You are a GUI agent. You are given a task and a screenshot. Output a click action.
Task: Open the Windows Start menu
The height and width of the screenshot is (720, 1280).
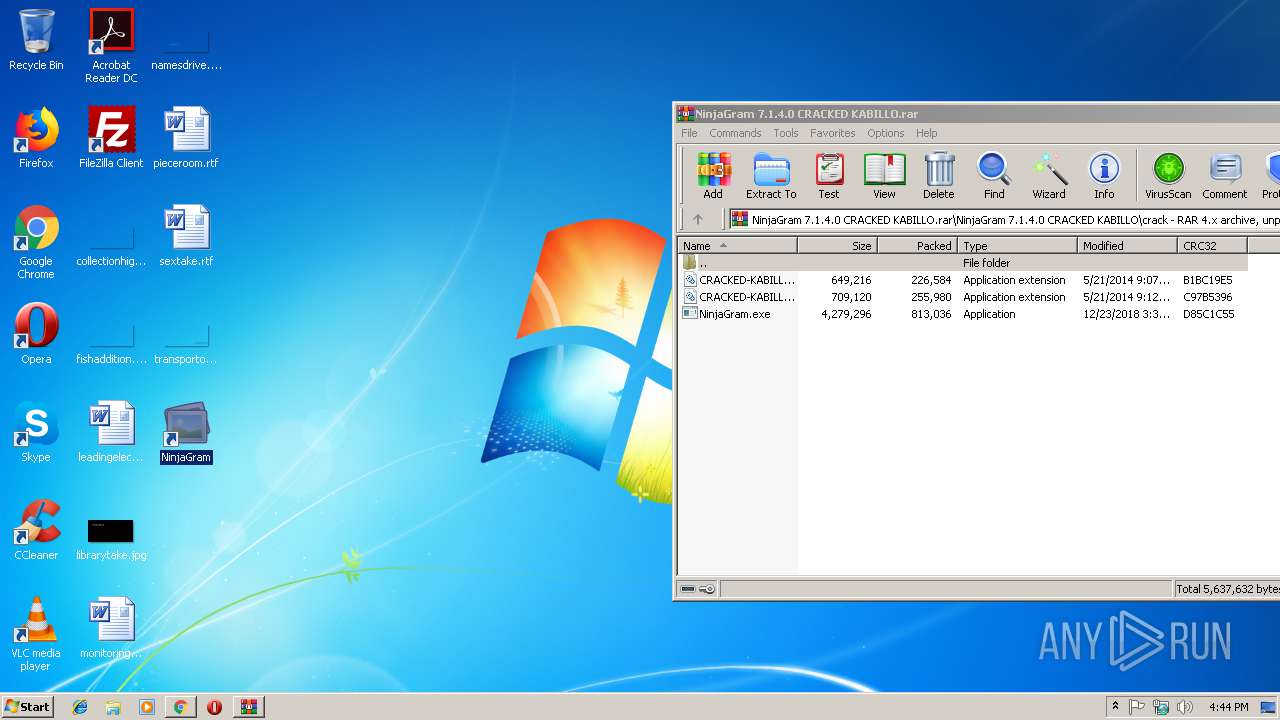click(x=27, y=706)
